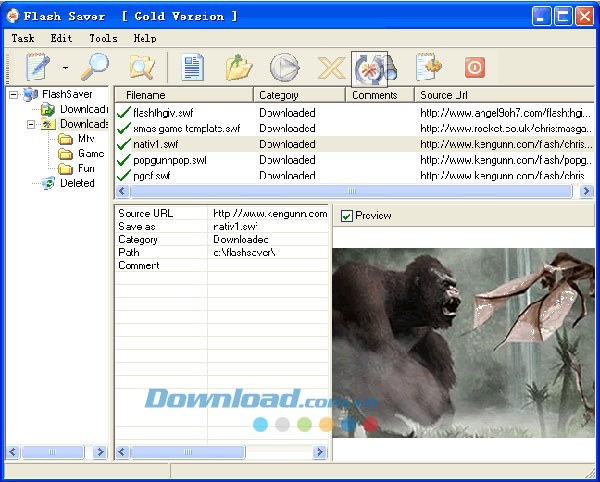This screenshot has height=482, width=600.
Task: Click the find-in-folder toolbar icon
Action: (141, 67)
